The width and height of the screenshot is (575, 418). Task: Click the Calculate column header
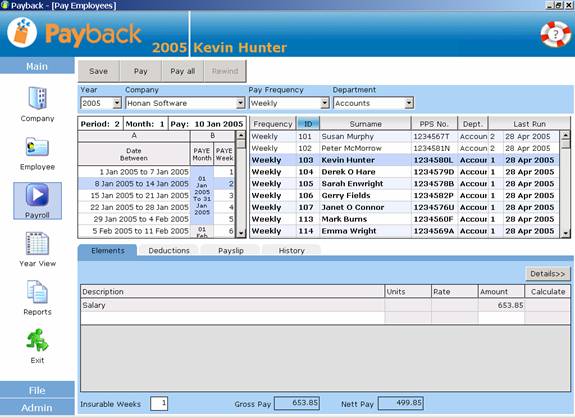tap(547, 292)
